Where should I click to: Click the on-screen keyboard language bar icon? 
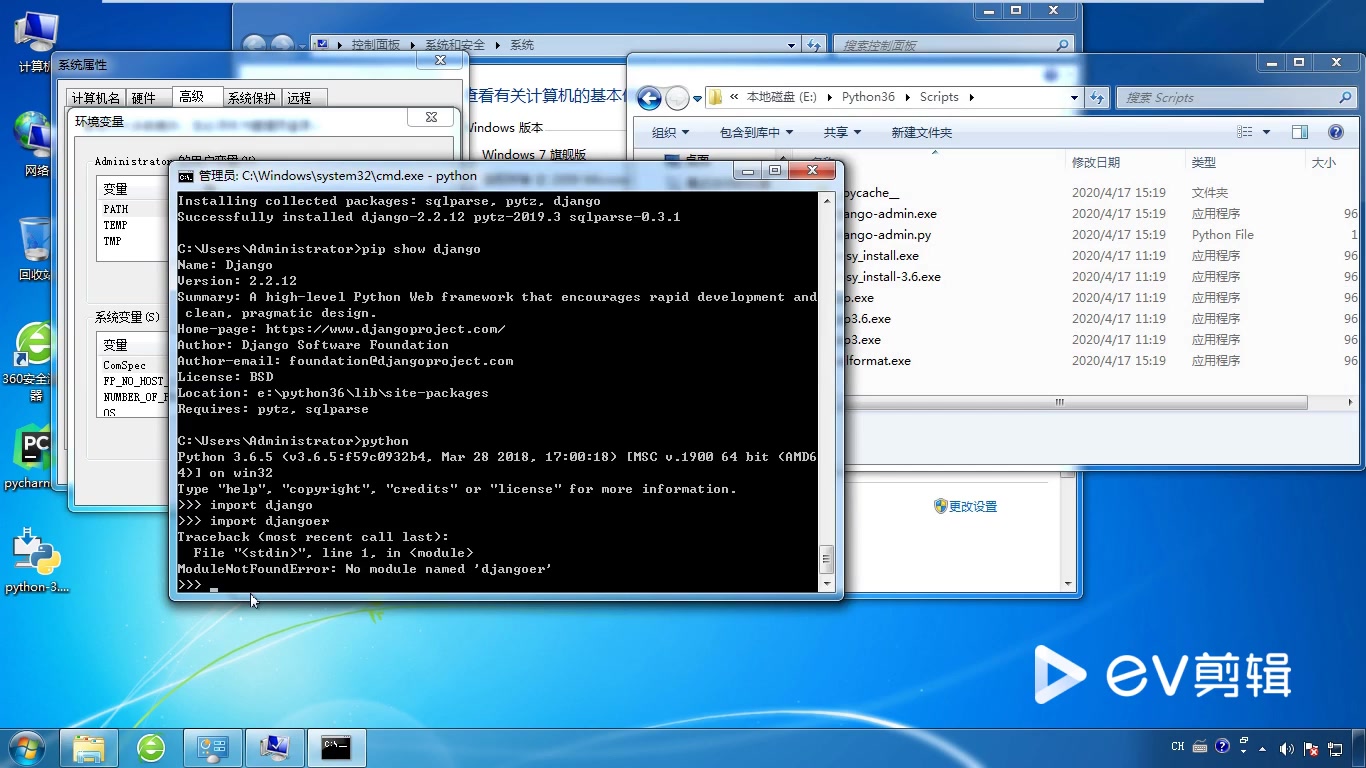[x=1198, y=746]
